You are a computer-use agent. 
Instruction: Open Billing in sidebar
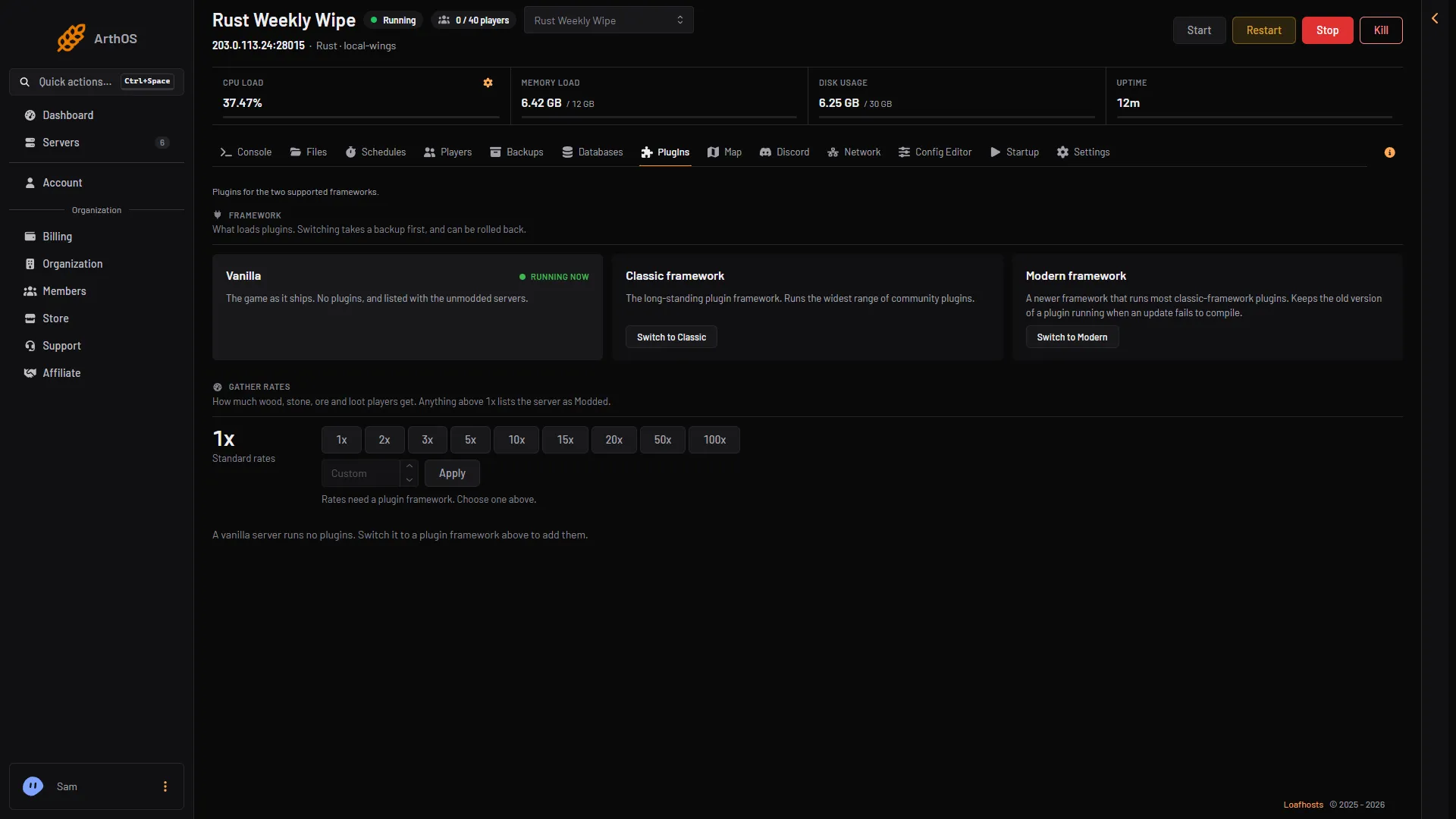point(96,237)
